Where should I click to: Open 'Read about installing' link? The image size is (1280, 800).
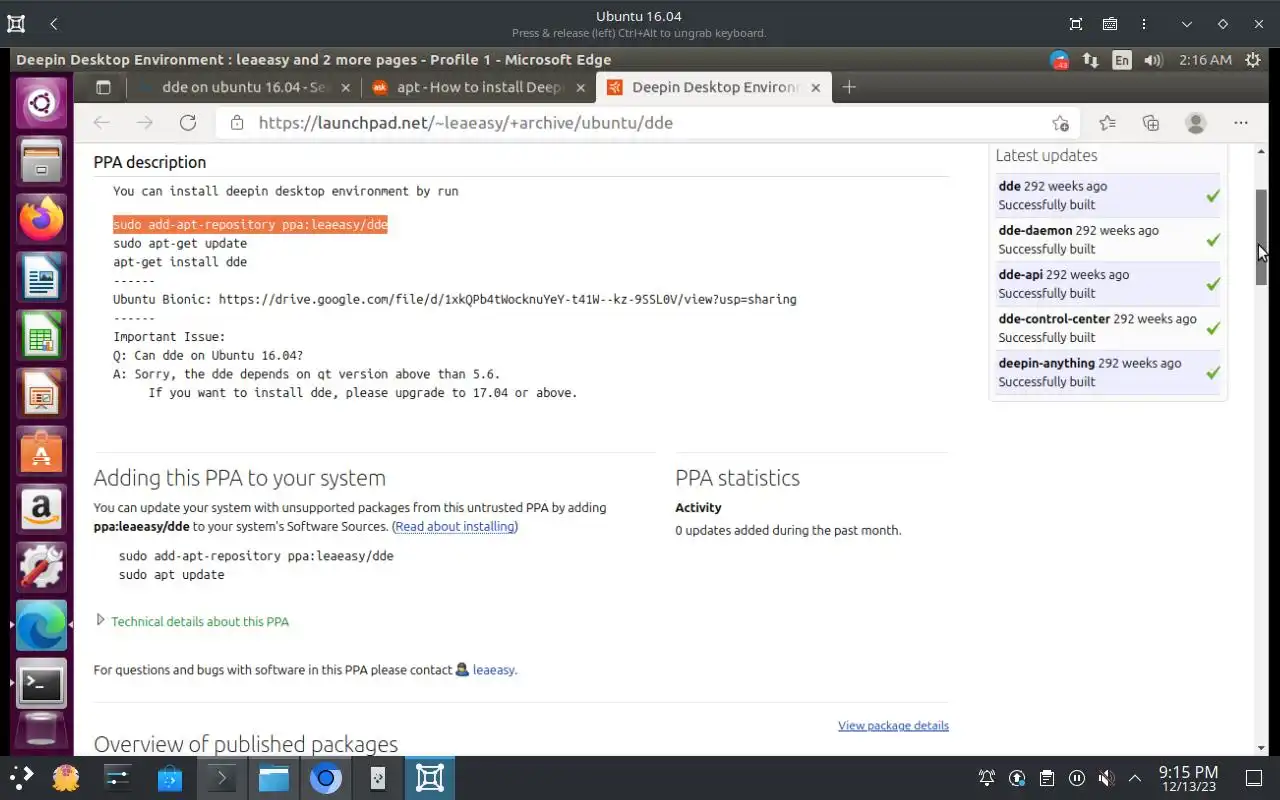point(455,526)
